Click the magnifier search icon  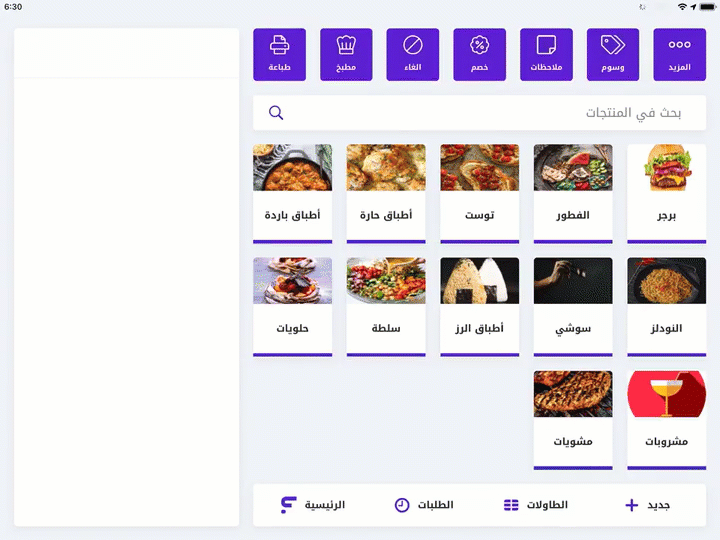(x=276, y=112)
